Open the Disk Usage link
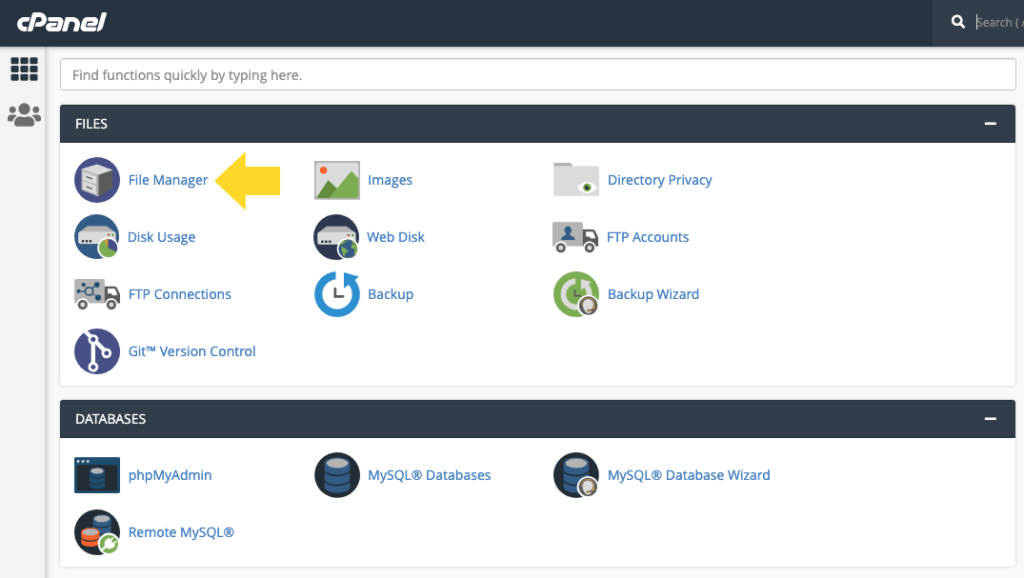 161,236
